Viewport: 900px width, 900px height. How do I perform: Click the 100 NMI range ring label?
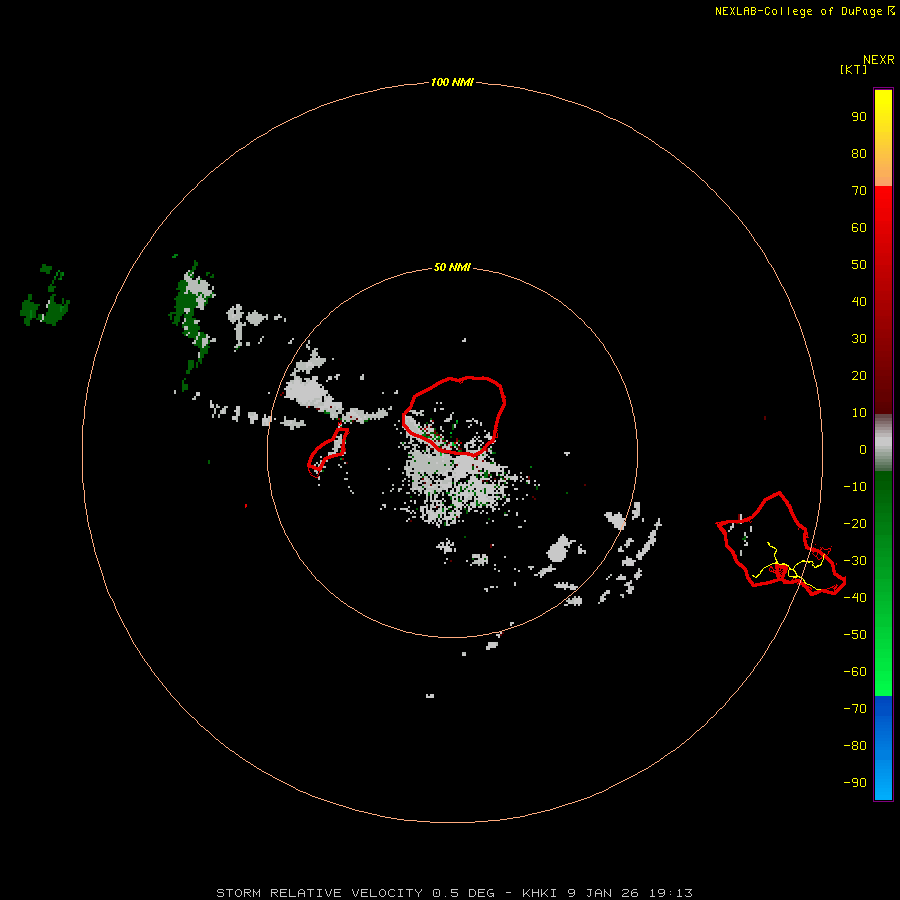[x=452, y=83]
